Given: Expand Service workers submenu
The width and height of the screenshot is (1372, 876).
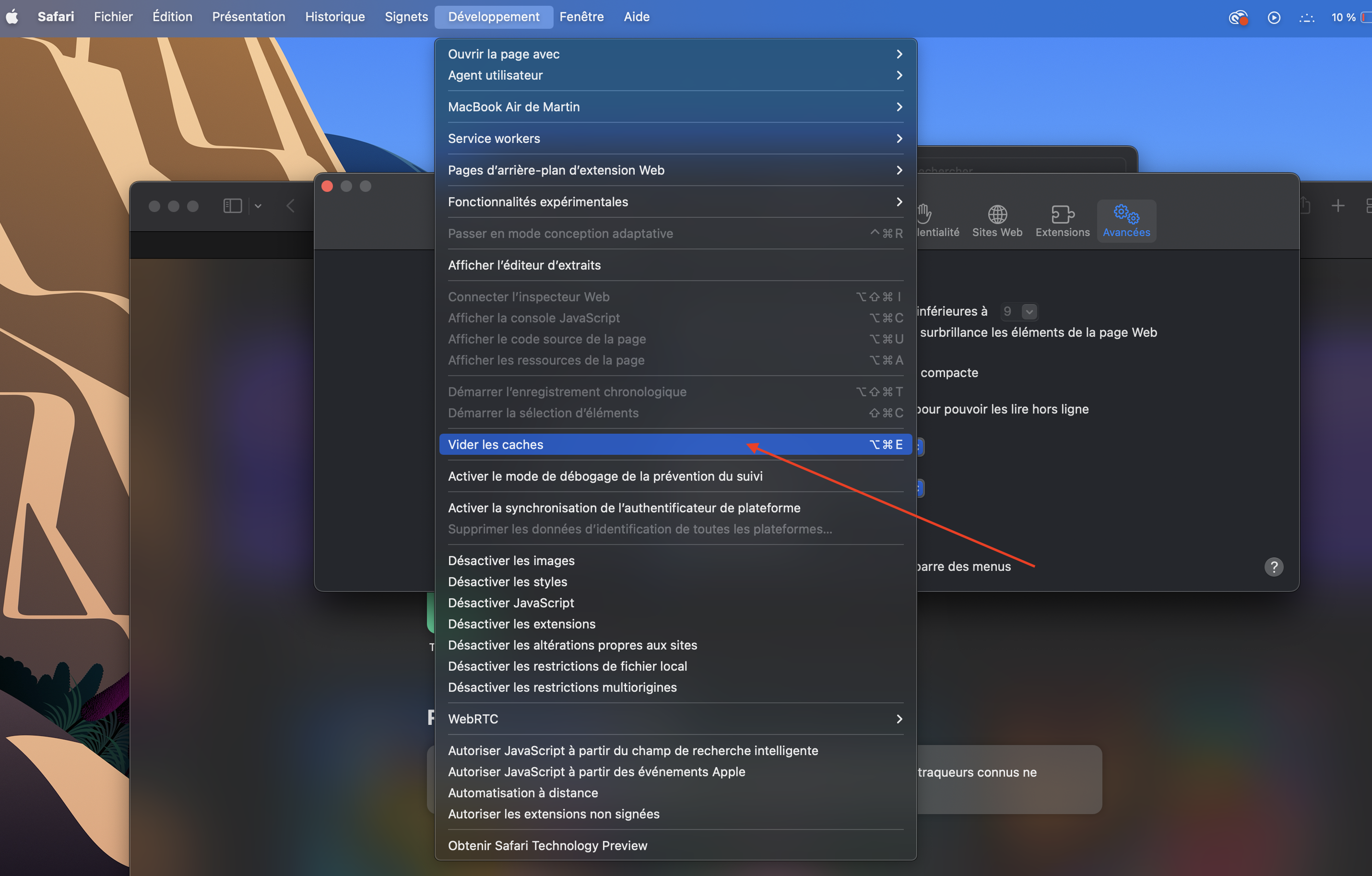Looking at the screenshot, I should click(x=676, y=139).
